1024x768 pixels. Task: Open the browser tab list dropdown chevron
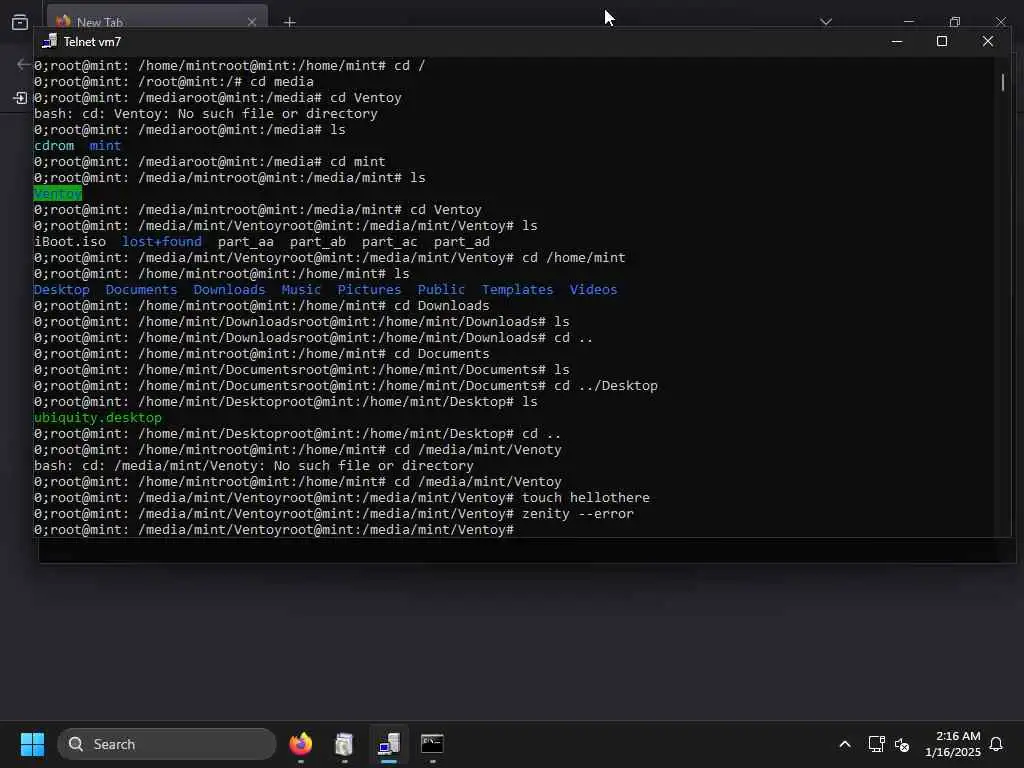tap(825, 22)
